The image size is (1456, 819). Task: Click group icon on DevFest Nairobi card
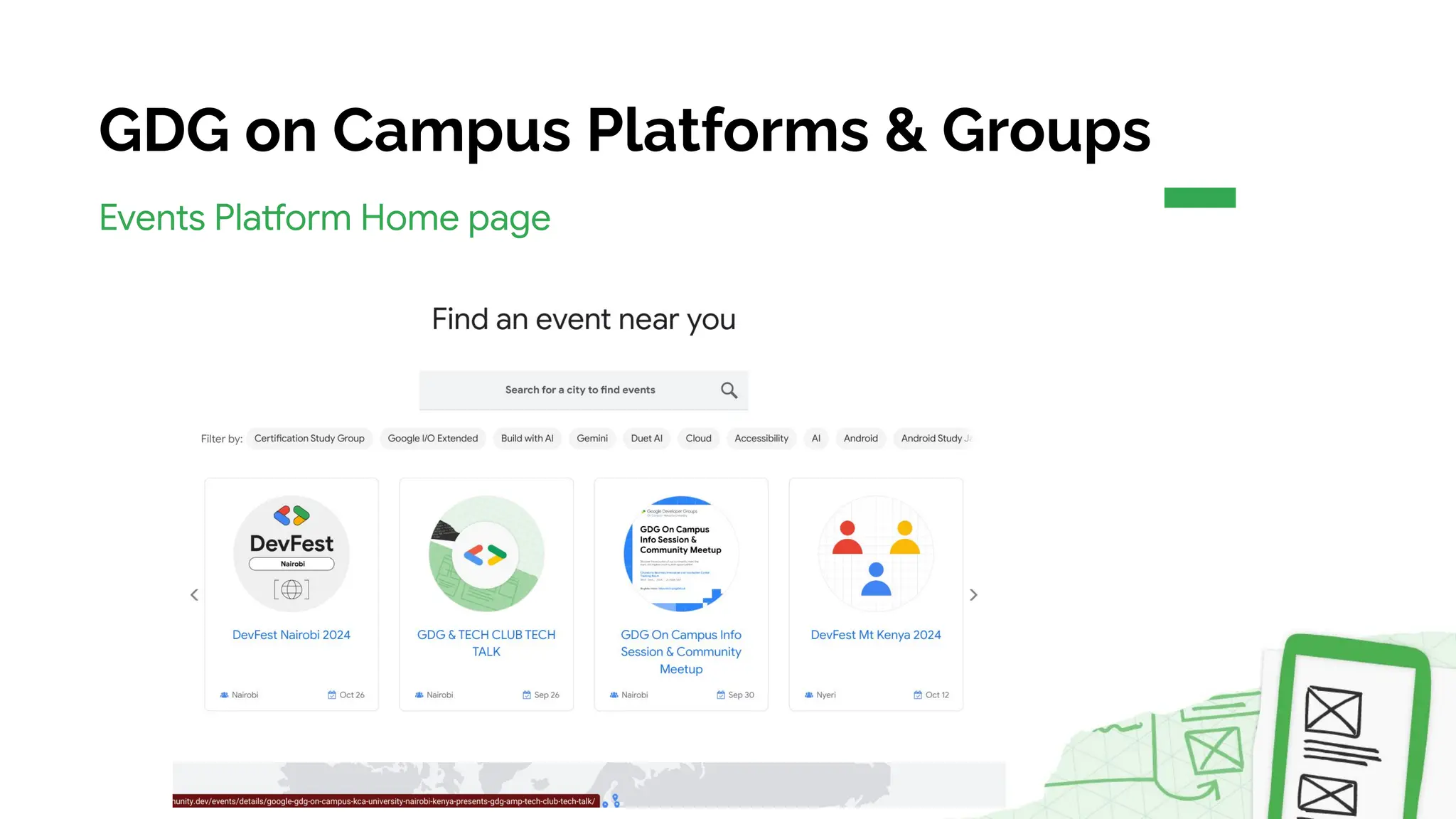(224, 695)
